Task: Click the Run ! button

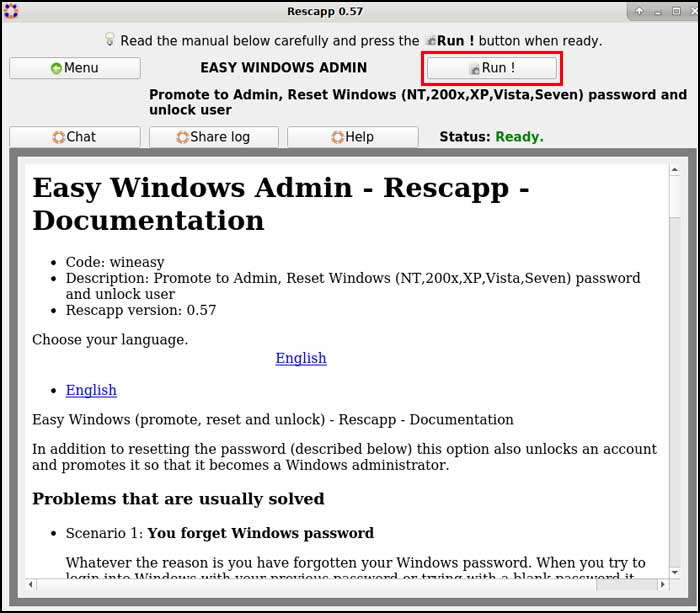Action: (x=492, y=68)
